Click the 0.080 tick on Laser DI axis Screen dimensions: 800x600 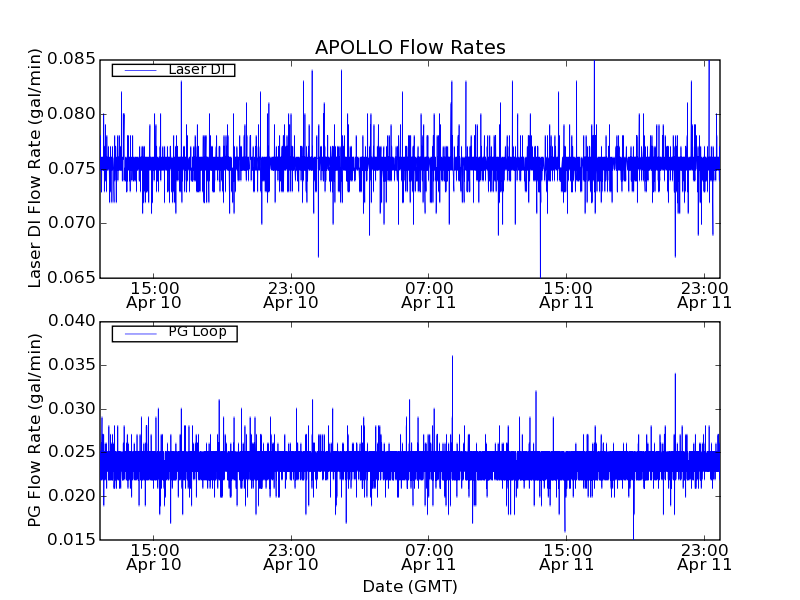pos(71,114)
